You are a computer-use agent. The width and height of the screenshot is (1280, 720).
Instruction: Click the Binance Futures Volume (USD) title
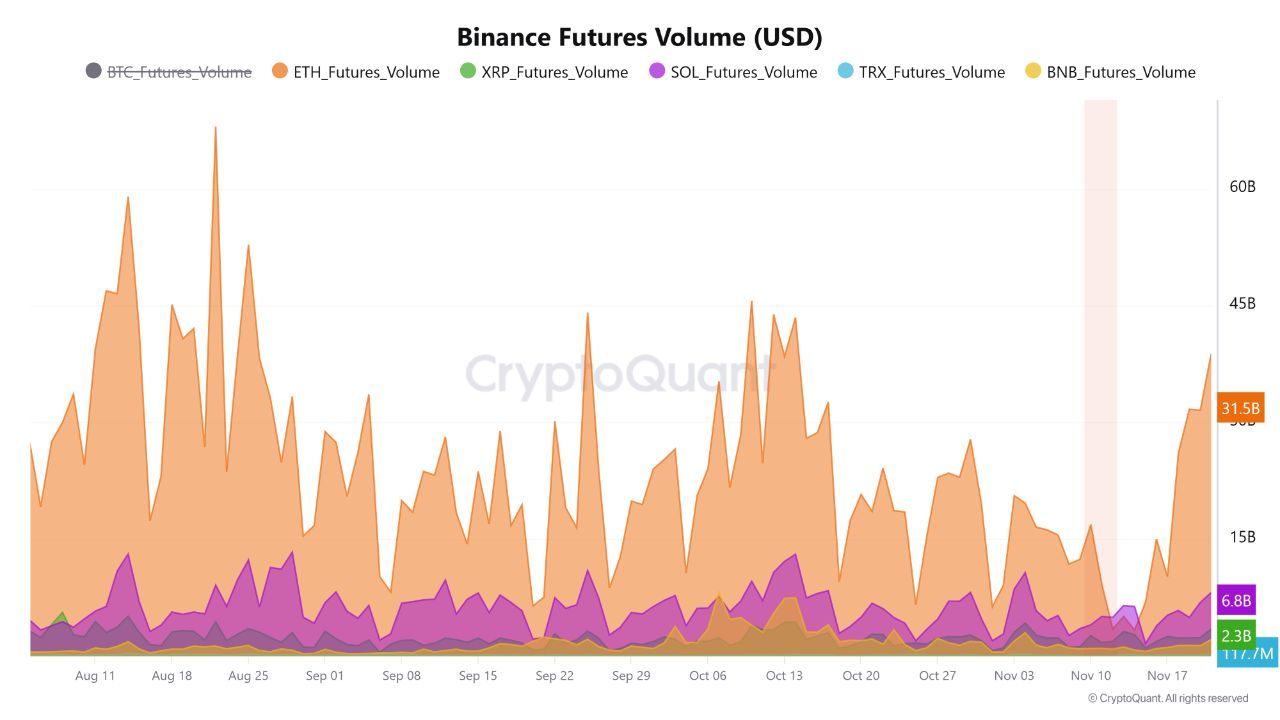coord(639,37)
